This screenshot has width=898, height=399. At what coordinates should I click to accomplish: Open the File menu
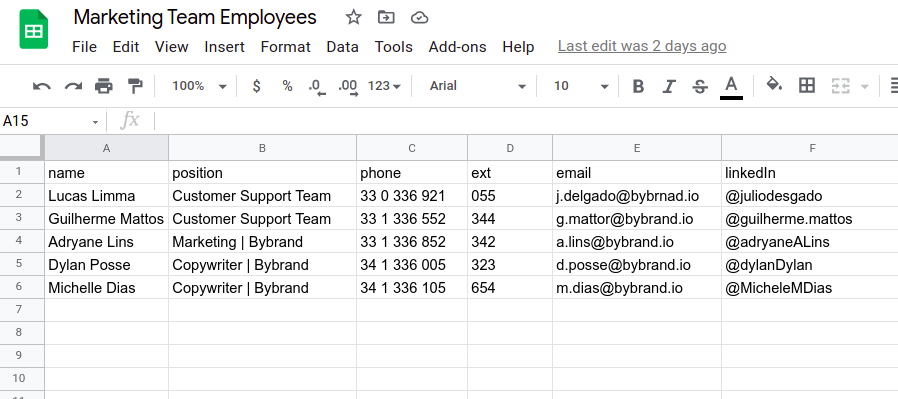click(x=84, y=47)
